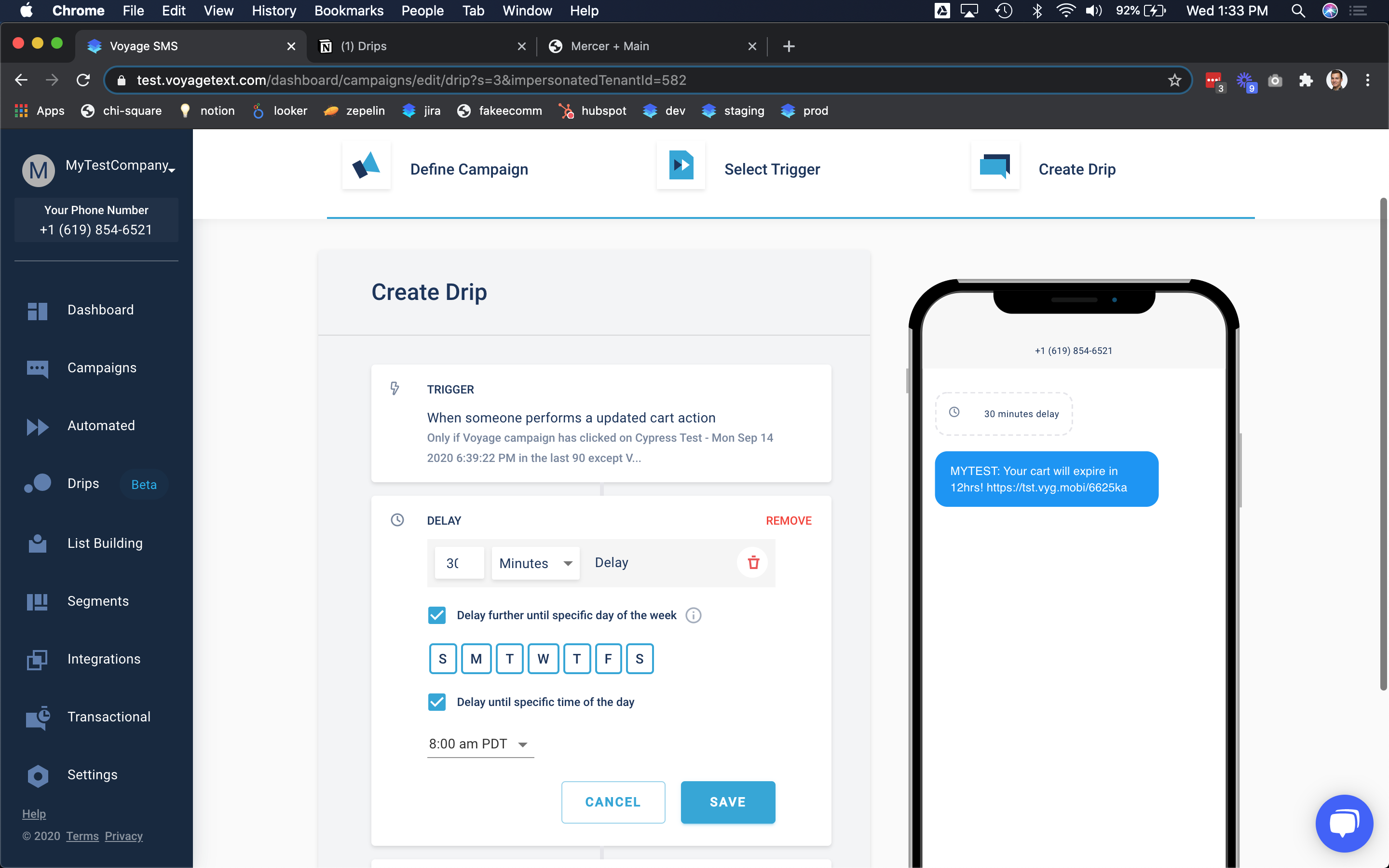
Task: Click REMOVE on the Delay card
Action: (789, 521)
